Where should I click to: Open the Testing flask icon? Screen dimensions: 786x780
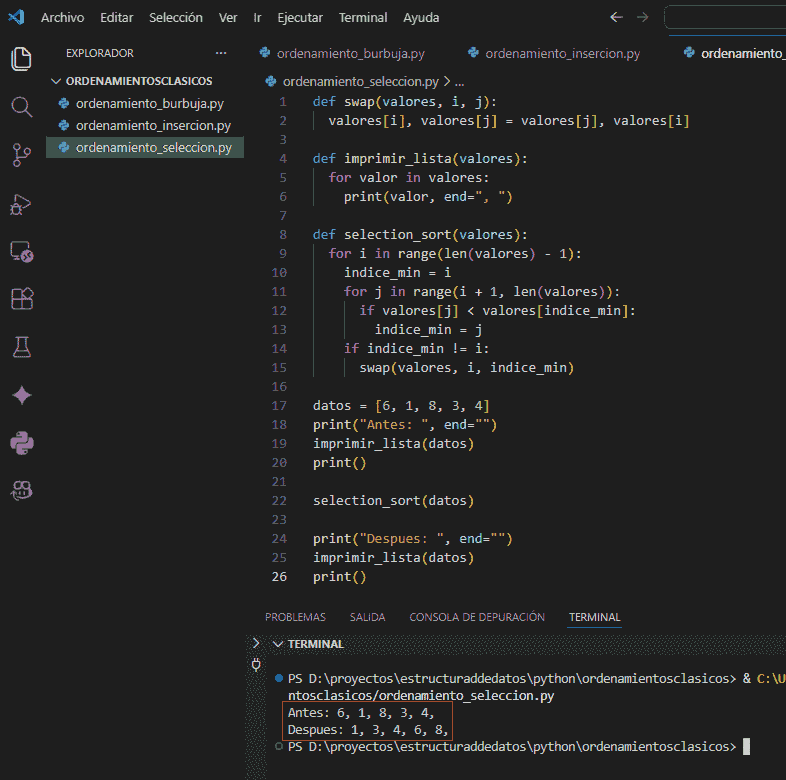point(21,347)
